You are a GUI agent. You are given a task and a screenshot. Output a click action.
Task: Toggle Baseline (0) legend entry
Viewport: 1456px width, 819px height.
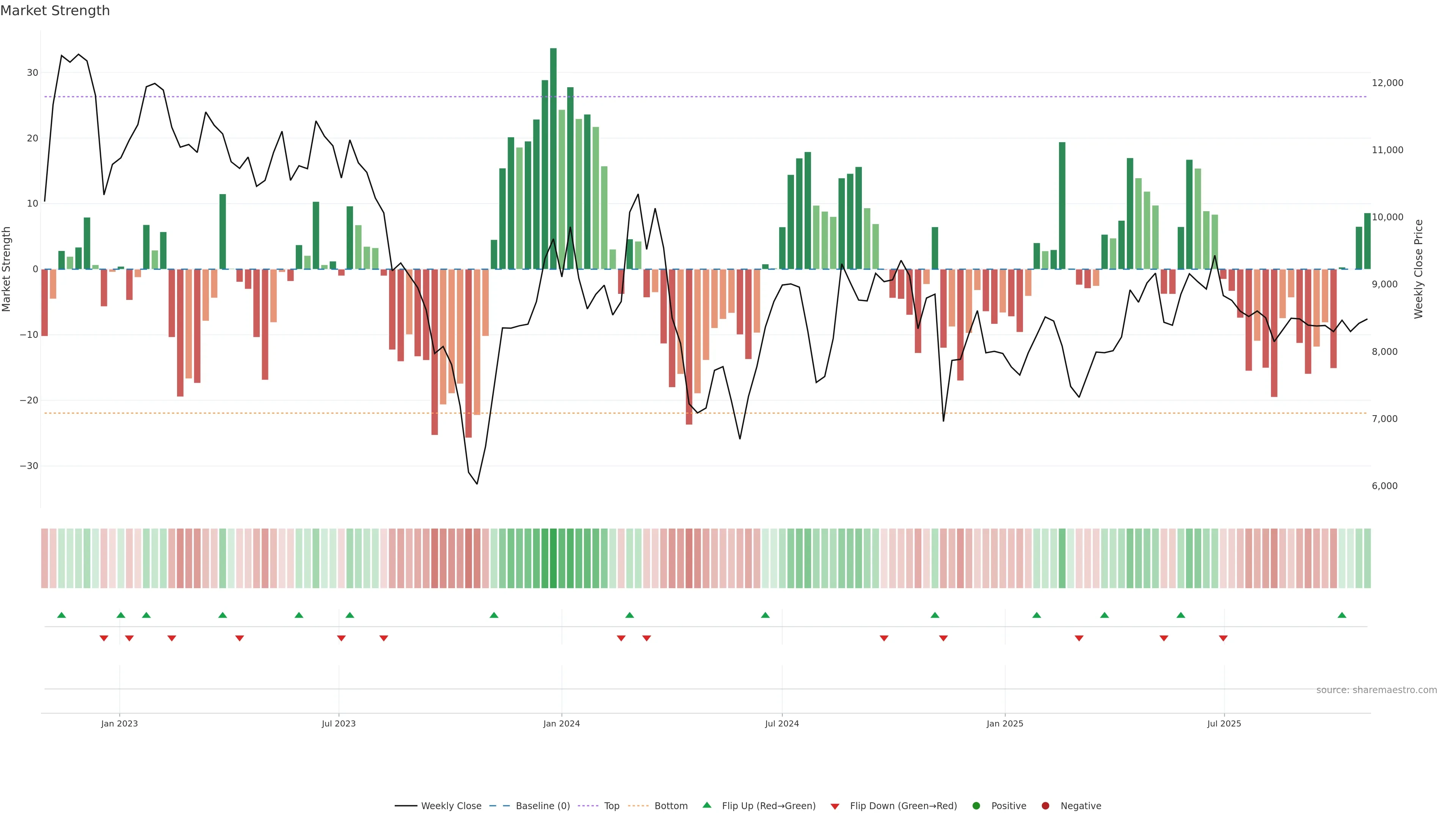[543, 805]
